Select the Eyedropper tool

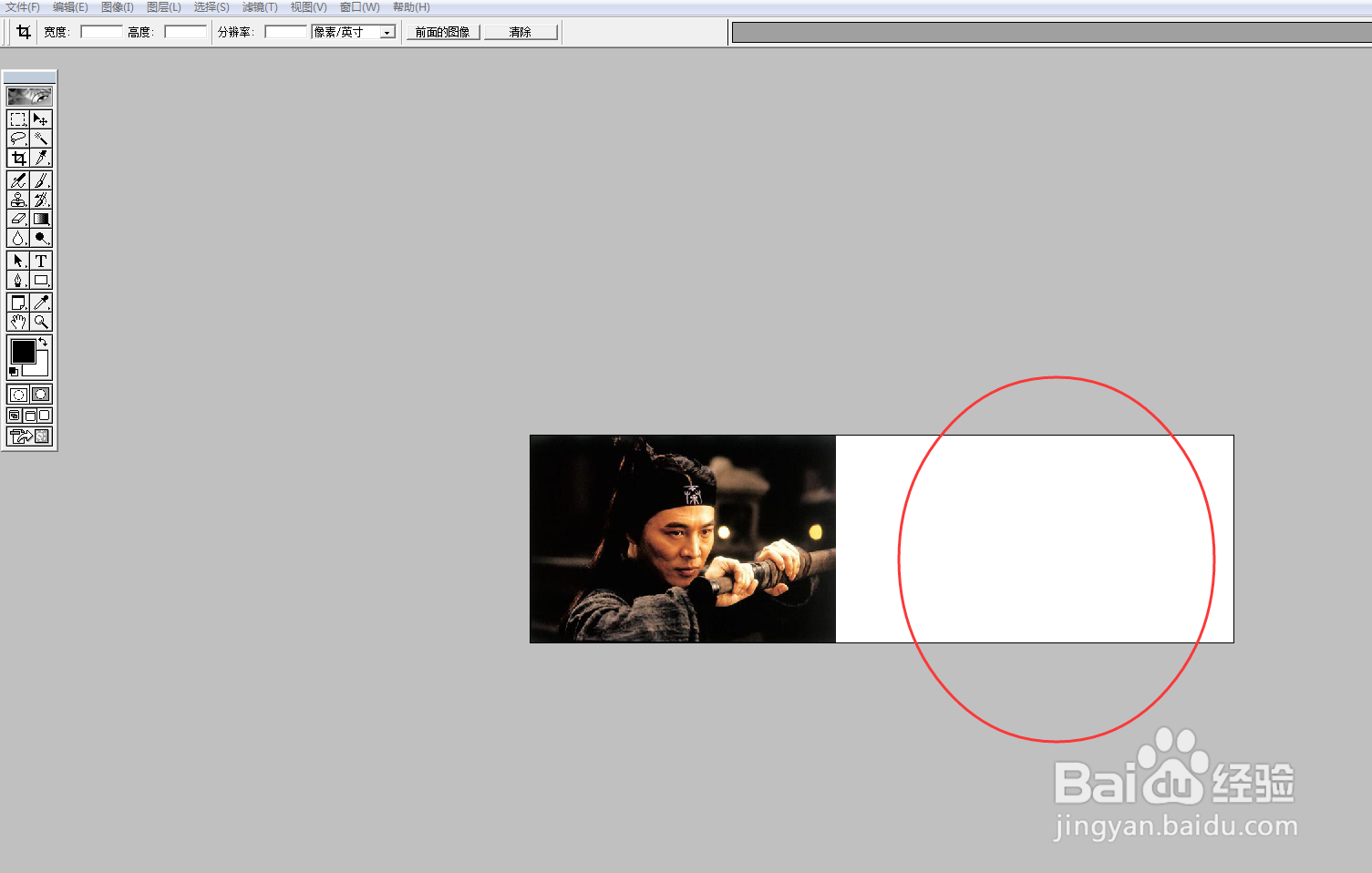click(41, 303)
